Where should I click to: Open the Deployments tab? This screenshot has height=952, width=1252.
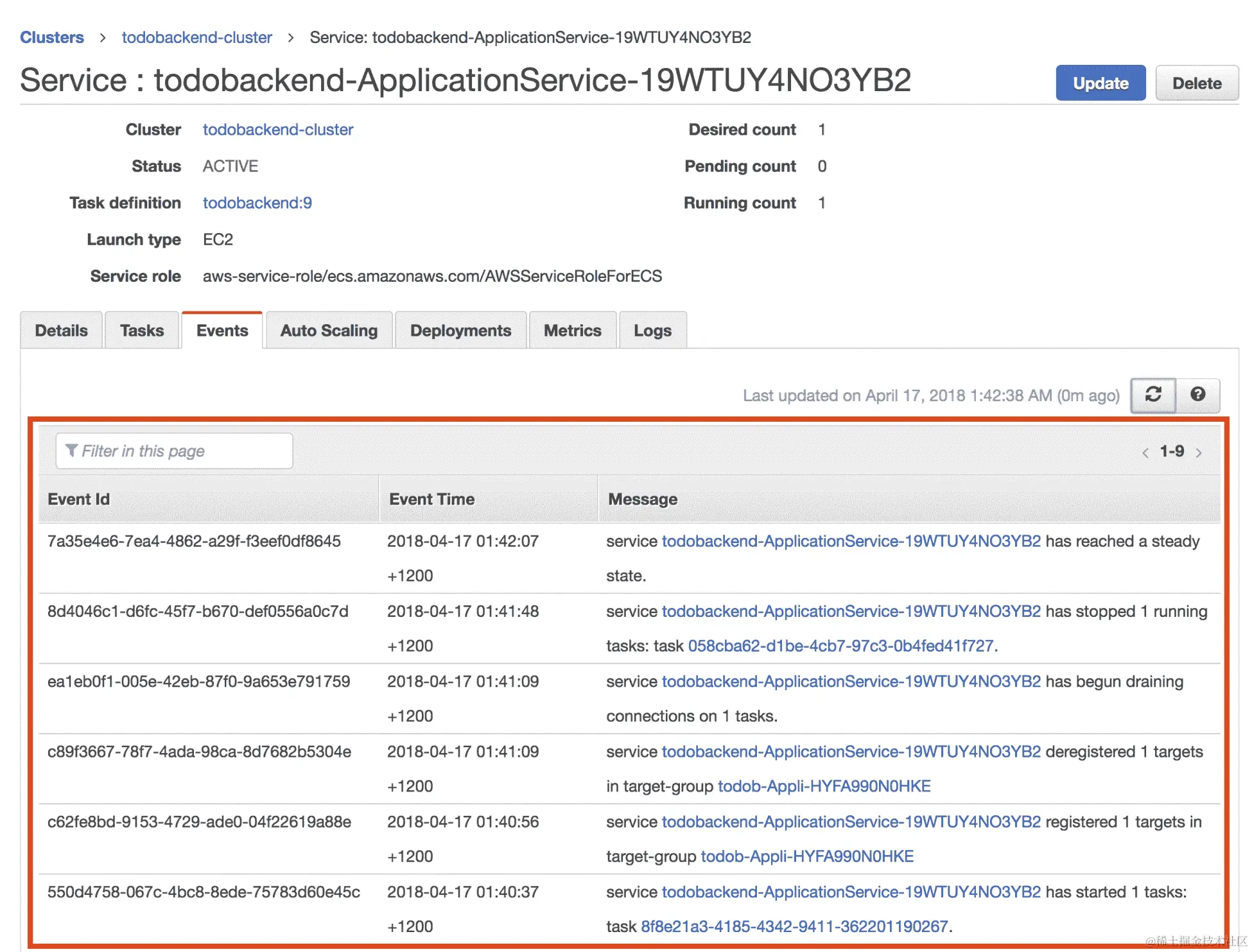click(460, 331)
